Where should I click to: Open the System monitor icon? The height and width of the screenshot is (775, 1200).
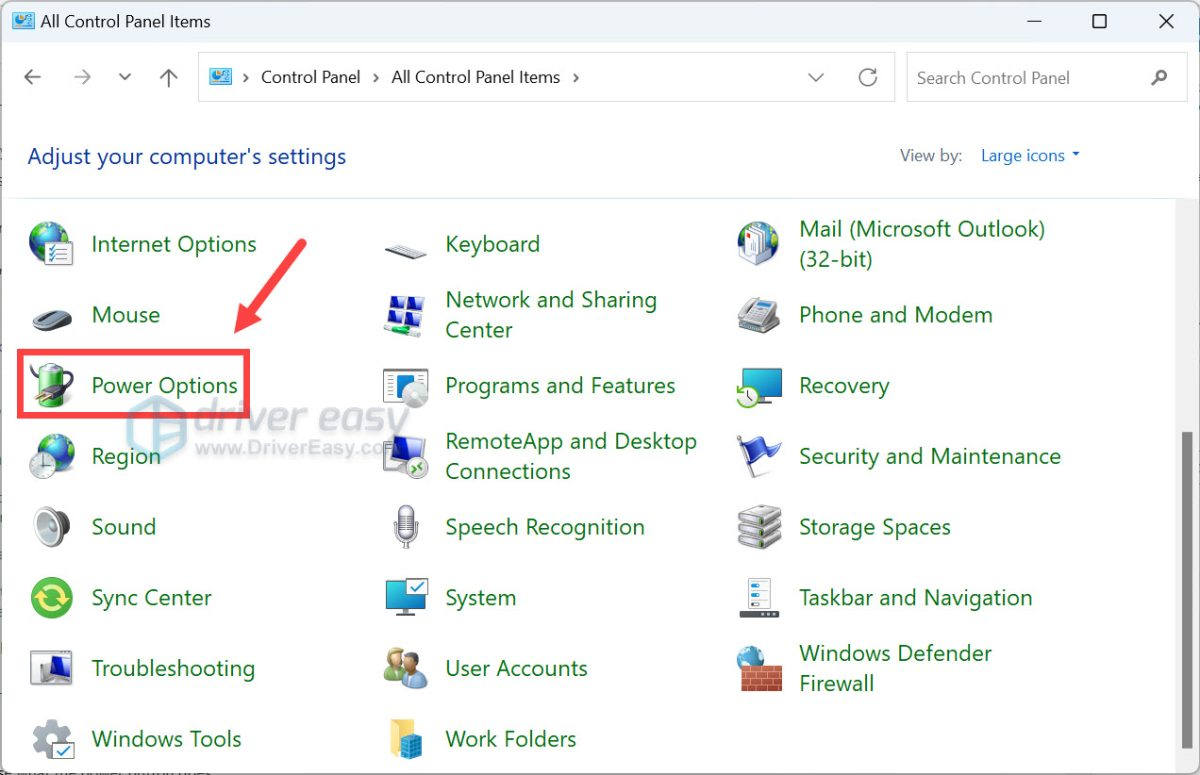tap(406, 598)
